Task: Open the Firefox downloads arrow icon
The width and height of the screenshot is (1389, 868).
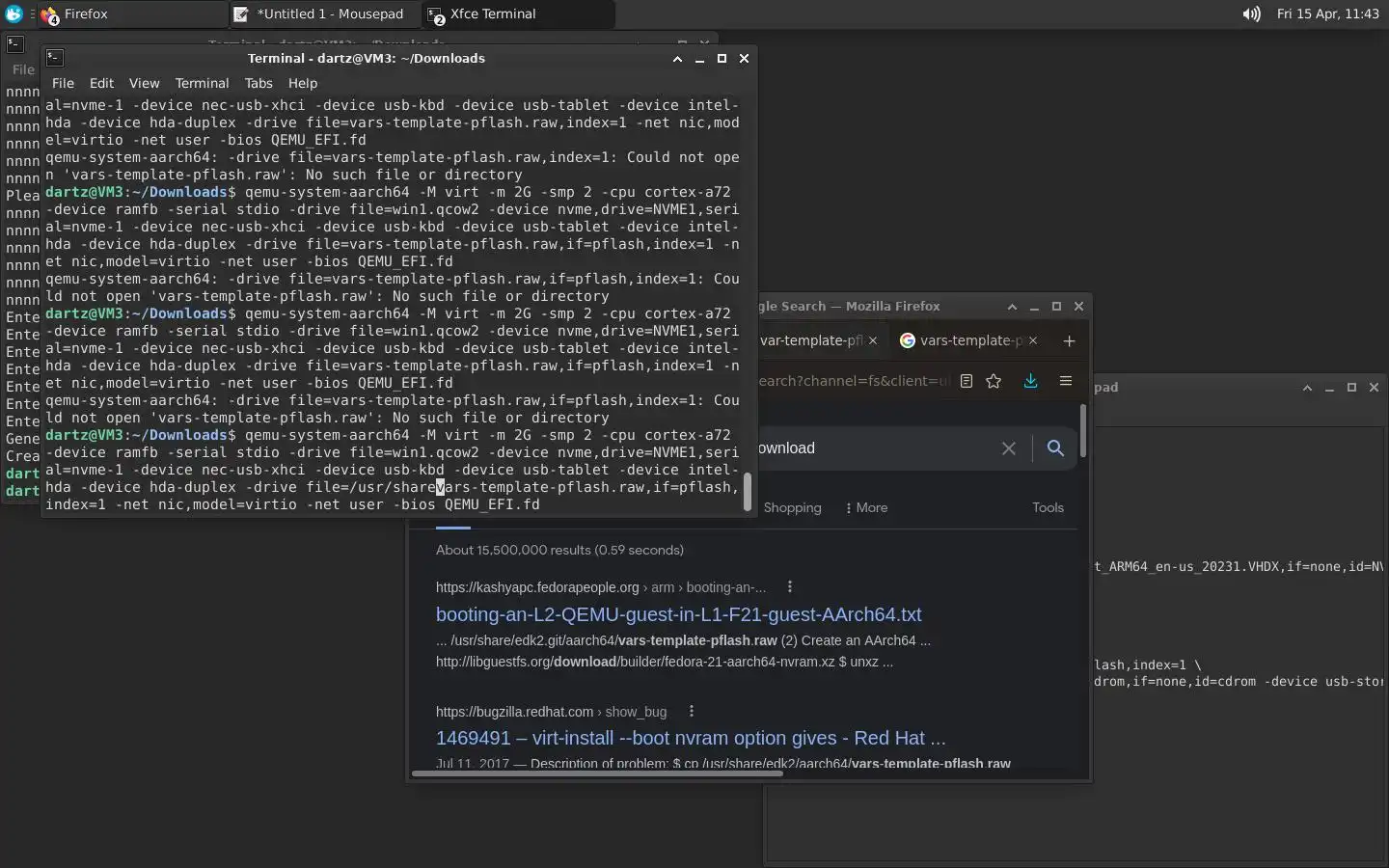Action: click(1030, 381)
